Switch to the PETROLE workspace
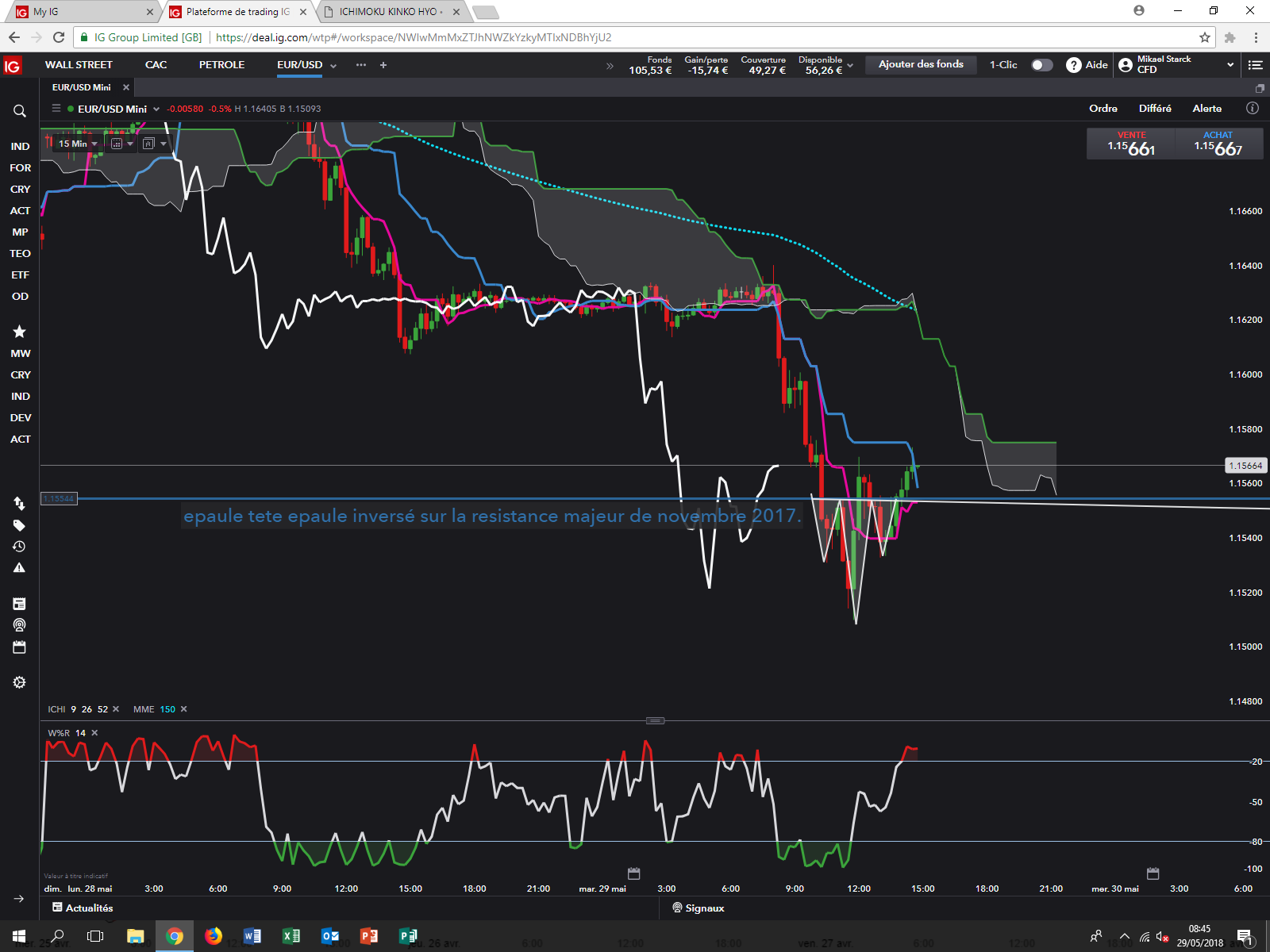The width and height of the screenshot is (1270, 952). [x=221, y=65]
